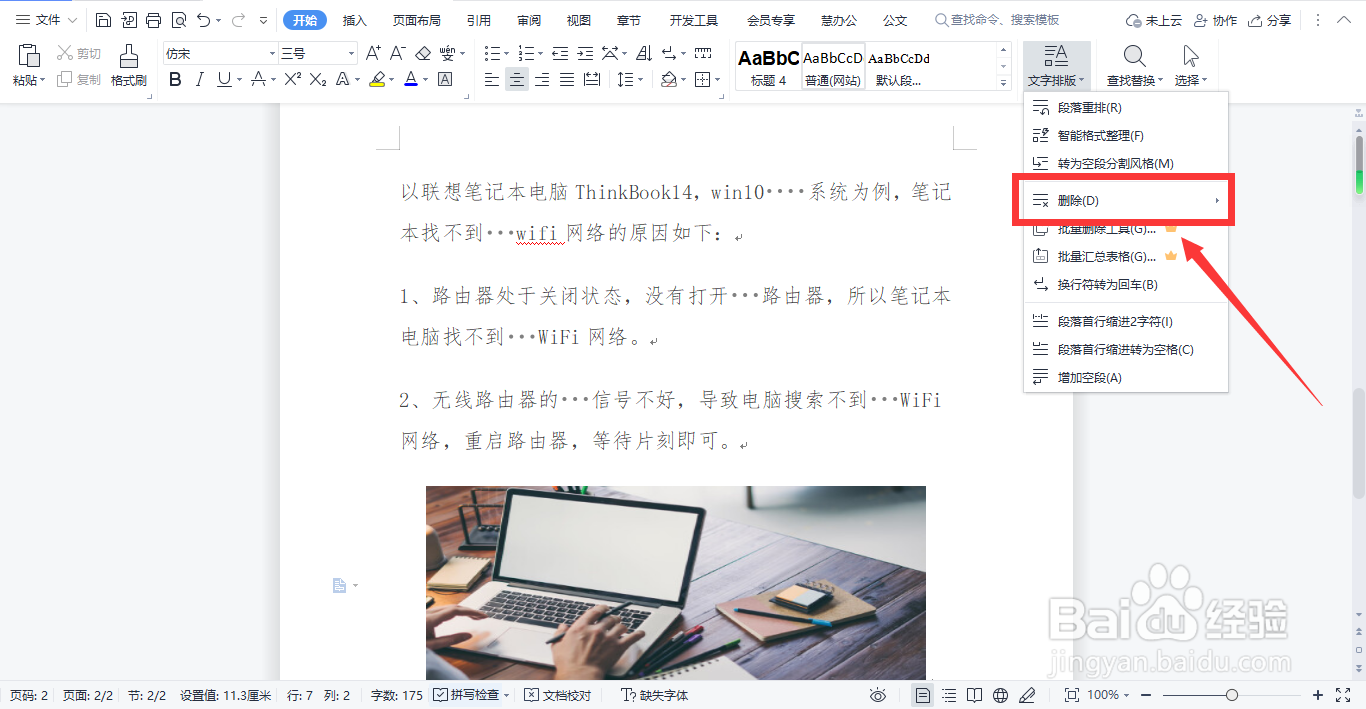Toggle right alignment

click(542, 80)
